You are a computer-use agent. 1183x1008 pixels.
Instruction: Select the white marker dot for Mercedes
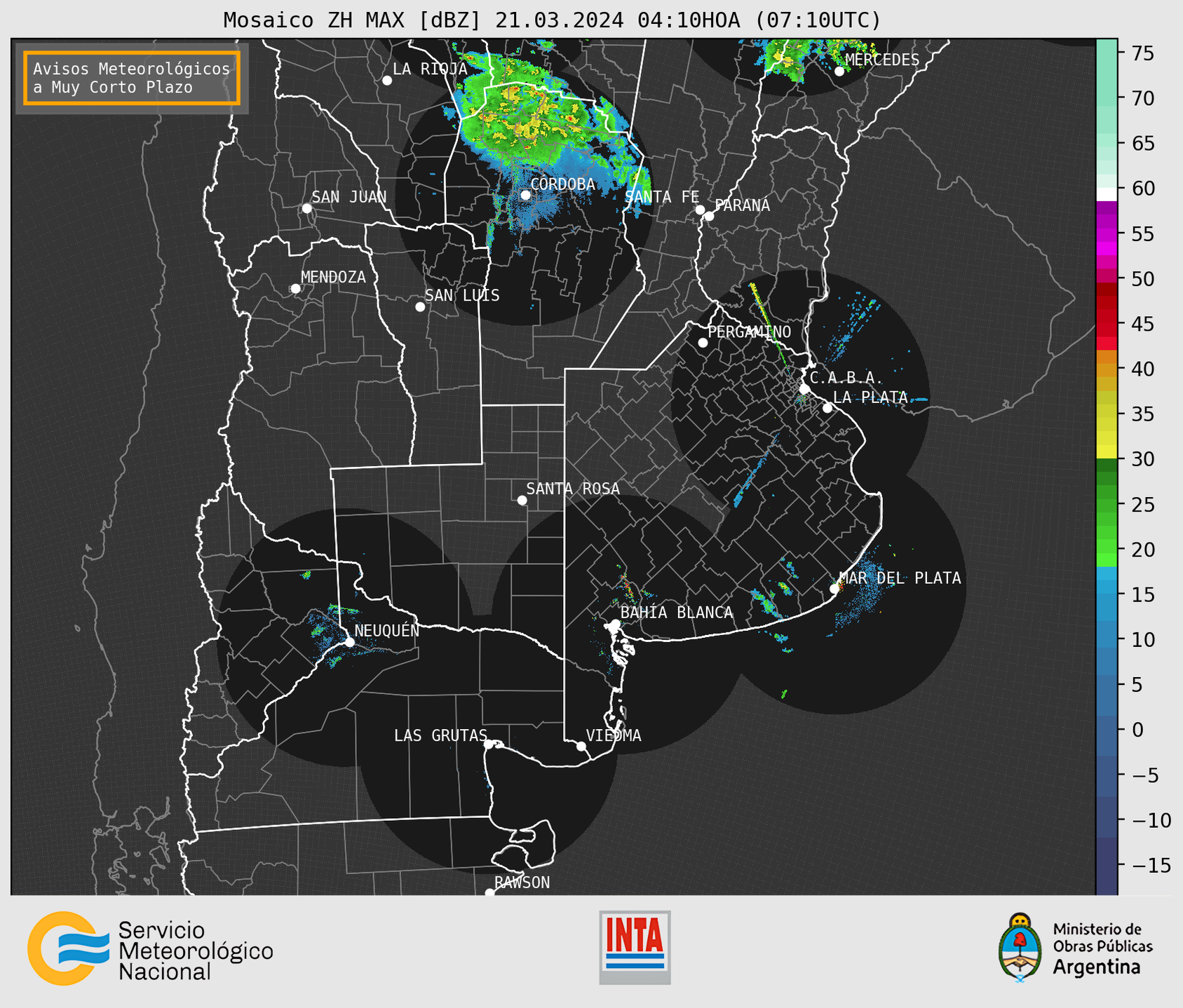coord(839,71)
